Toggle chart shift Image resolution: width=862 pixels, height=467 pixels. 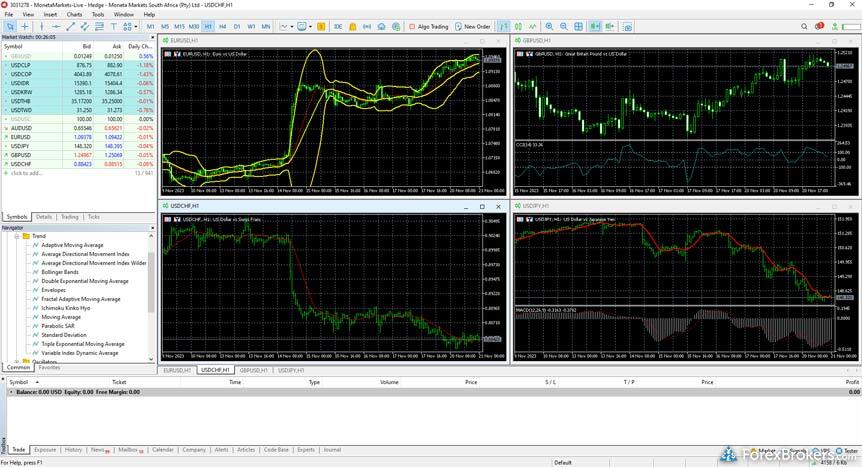tap(610, 26)
